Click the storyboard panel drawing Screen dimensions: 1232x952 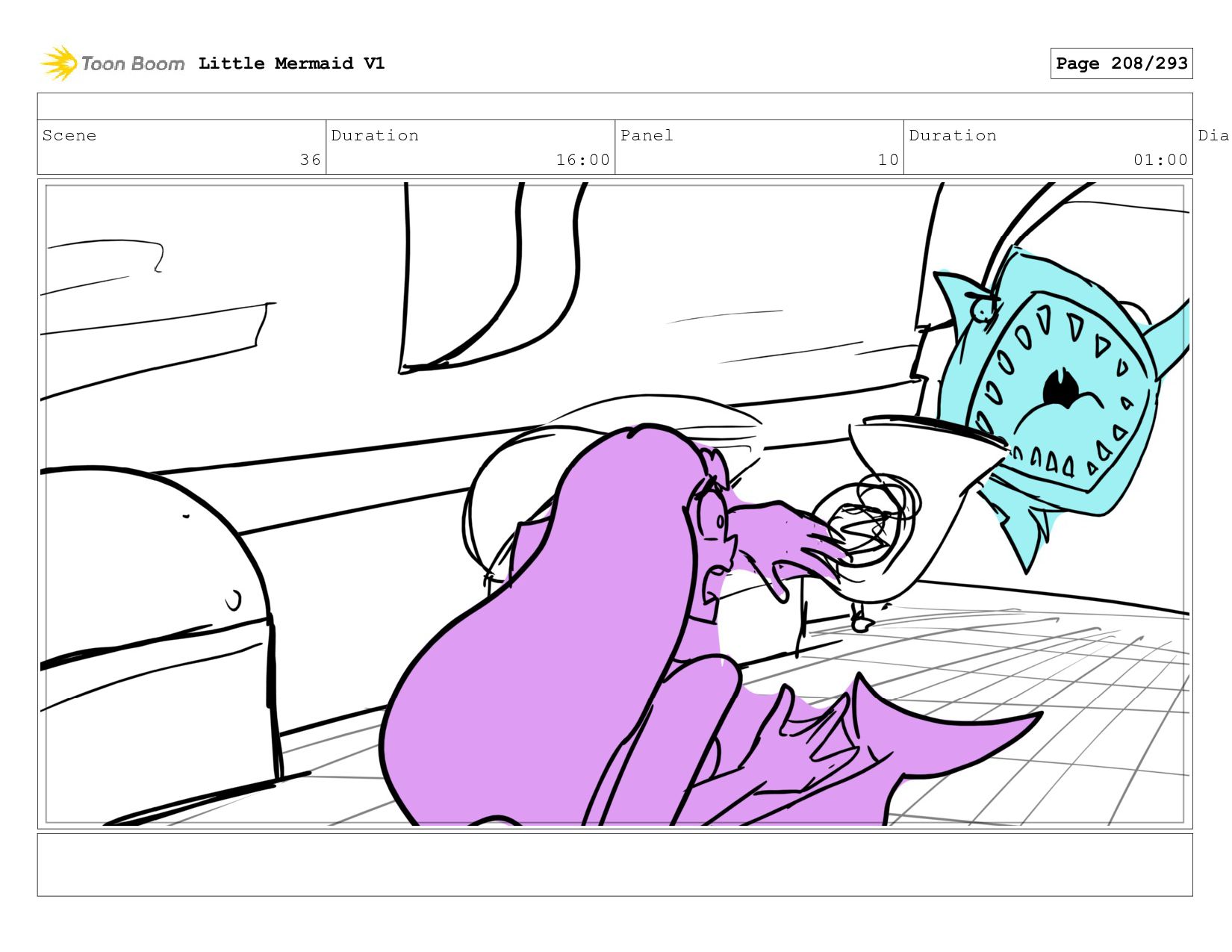click(x=615, y=504)
